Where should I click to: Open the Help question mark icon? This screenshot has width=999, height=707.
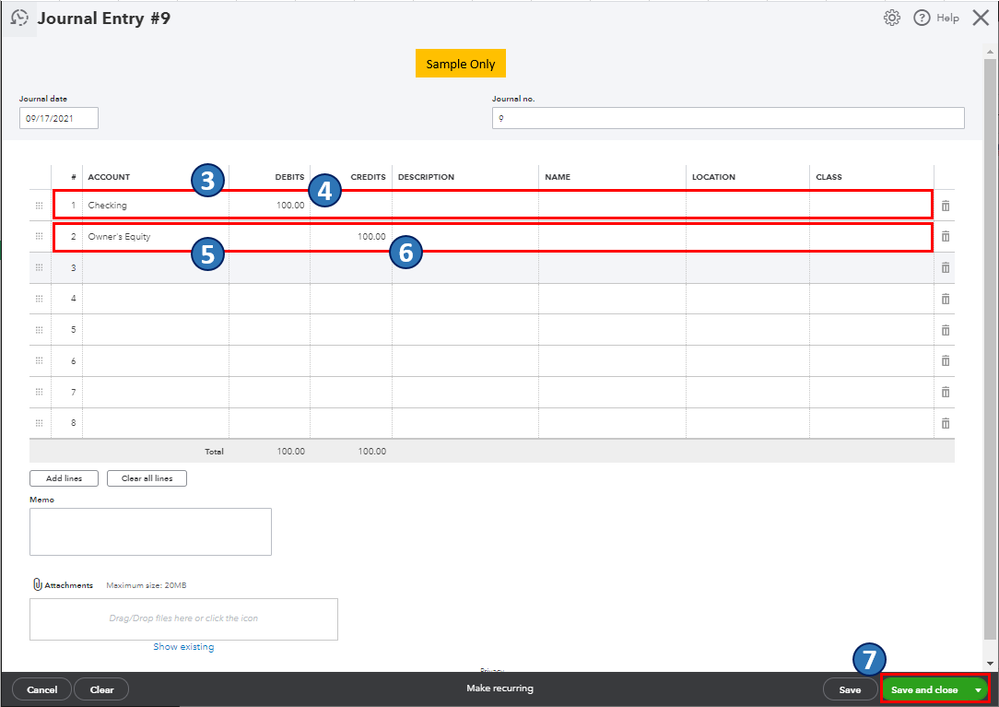click(921, 18)
